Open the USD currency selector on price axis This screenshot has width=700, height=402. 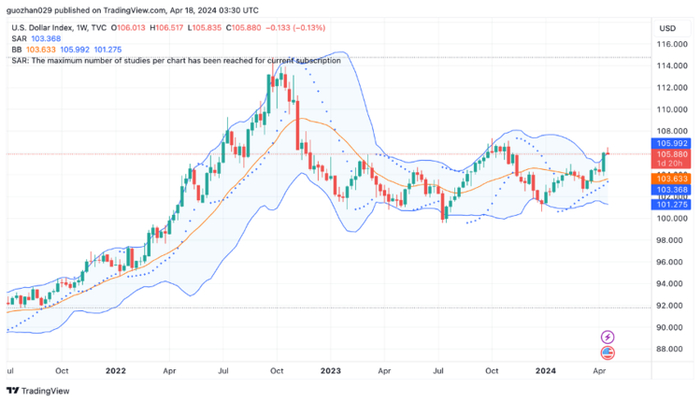667,28
